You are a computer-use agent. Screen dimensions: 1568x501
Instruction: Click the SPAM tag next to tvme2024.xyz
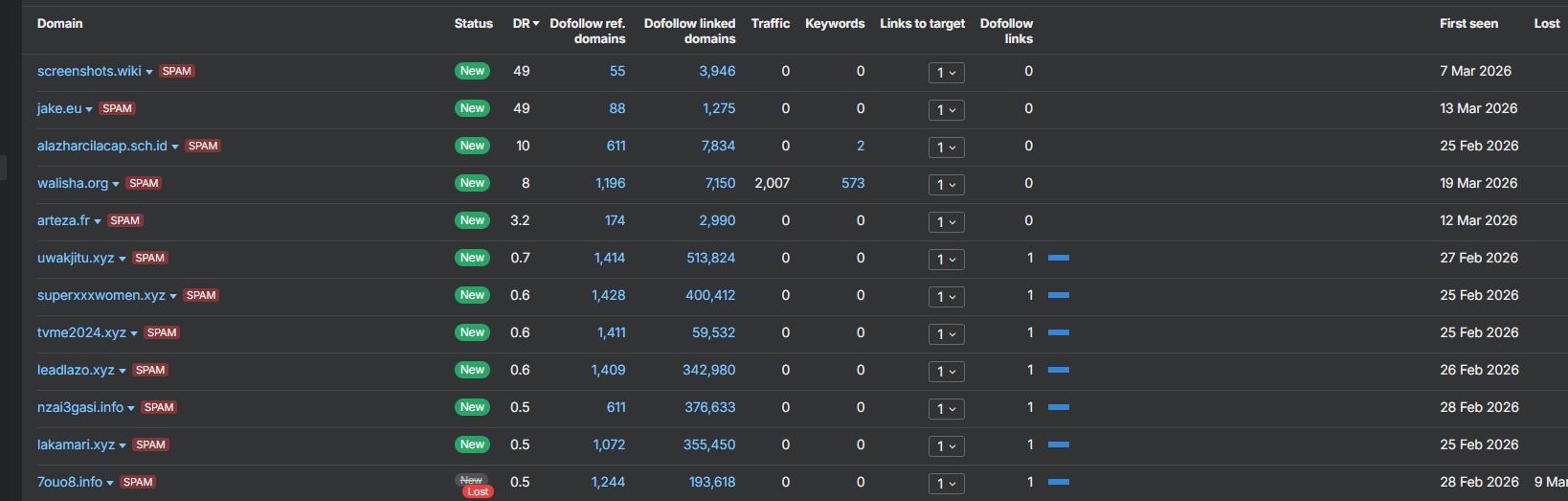162,332
